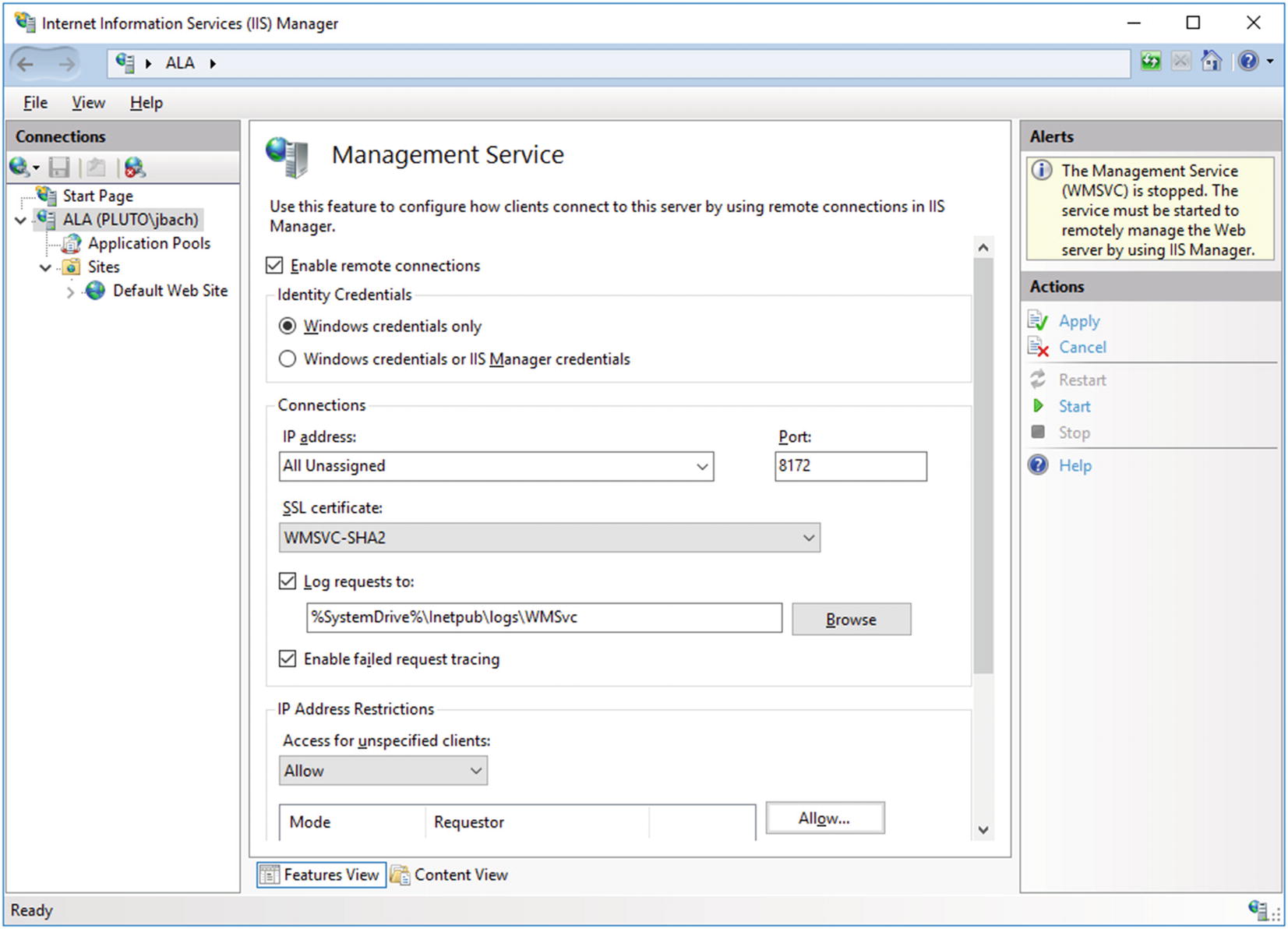Select Sites folder node
Viewport: 1288px width, 929px height.
pyautogui.click(x=104, y=267)
